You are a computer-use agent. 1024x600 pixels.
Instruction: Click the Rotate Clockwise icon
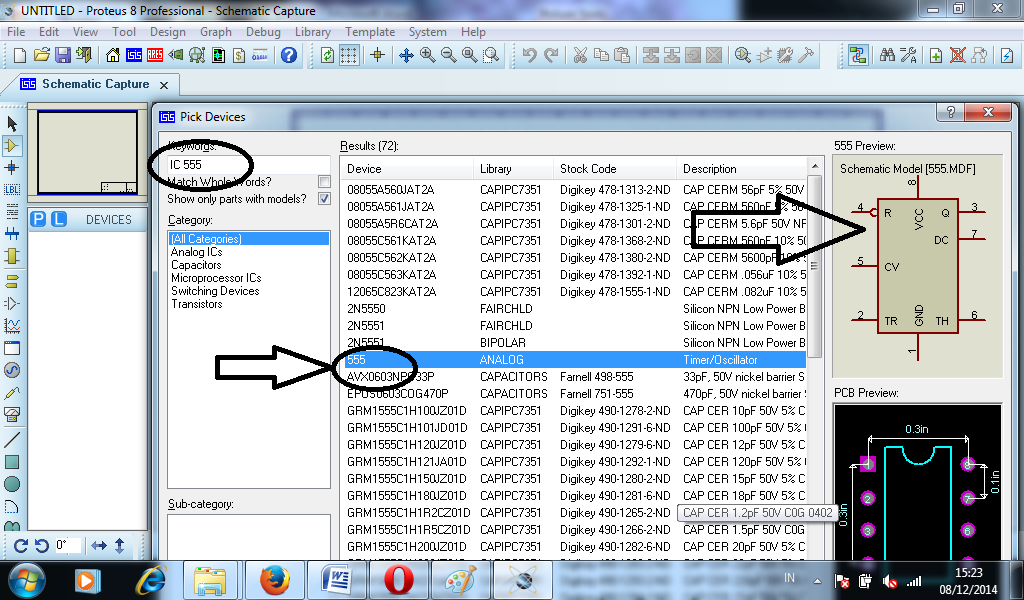[x=20, y=545]
